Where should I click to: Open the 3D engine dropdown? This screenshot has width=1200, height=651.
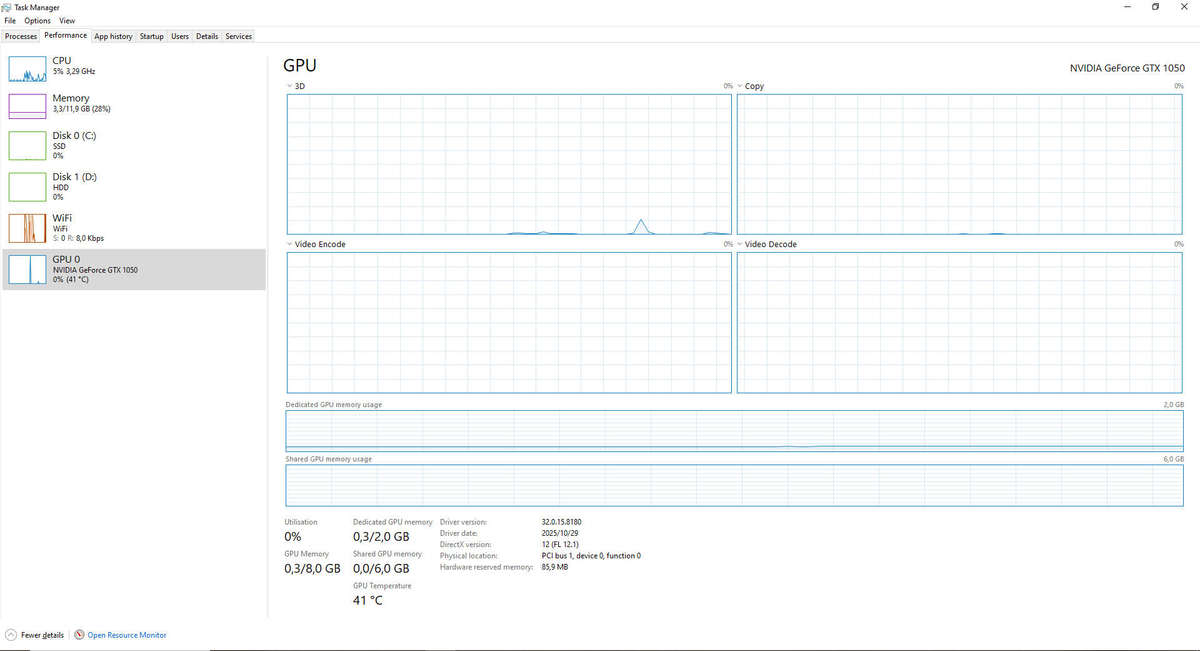[x=290, y=87]
